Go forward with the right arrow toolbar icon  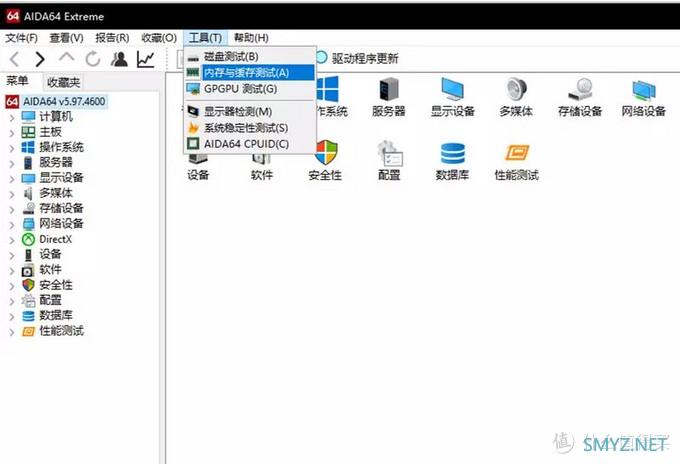coord(40,59)
